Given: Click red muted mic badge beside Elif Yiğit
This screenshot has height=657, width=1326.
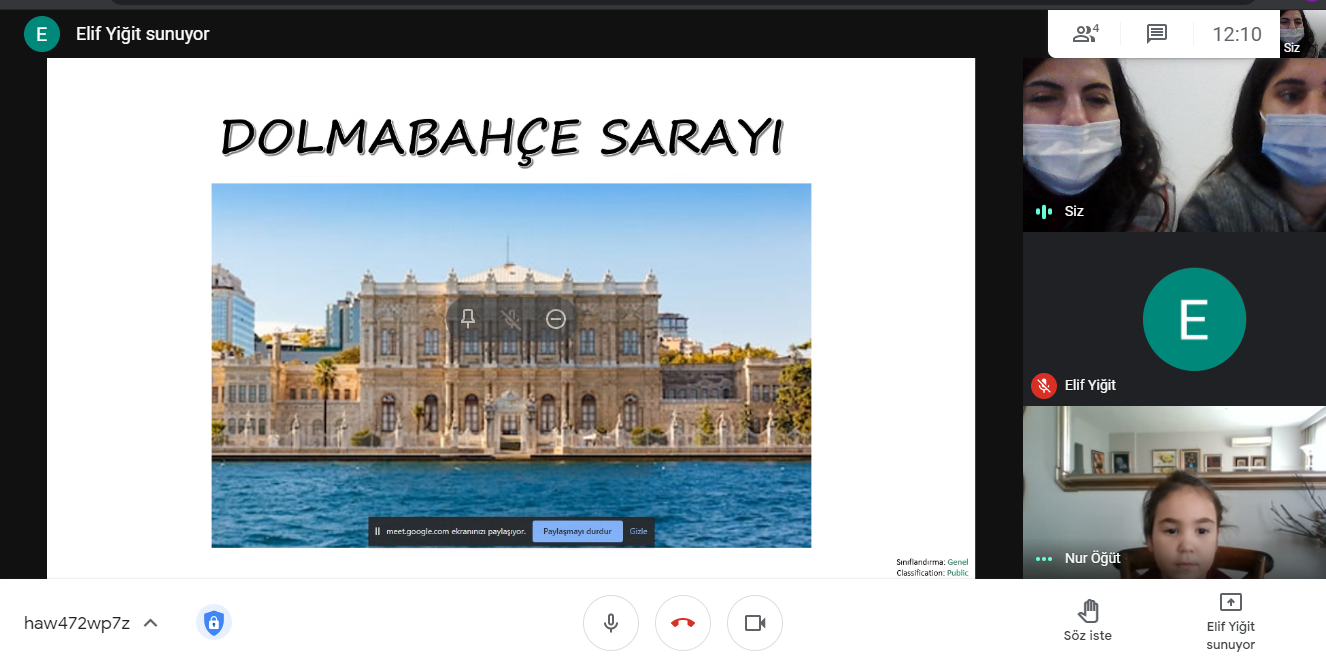Looking at the screenshot, I should [1044, 385].
